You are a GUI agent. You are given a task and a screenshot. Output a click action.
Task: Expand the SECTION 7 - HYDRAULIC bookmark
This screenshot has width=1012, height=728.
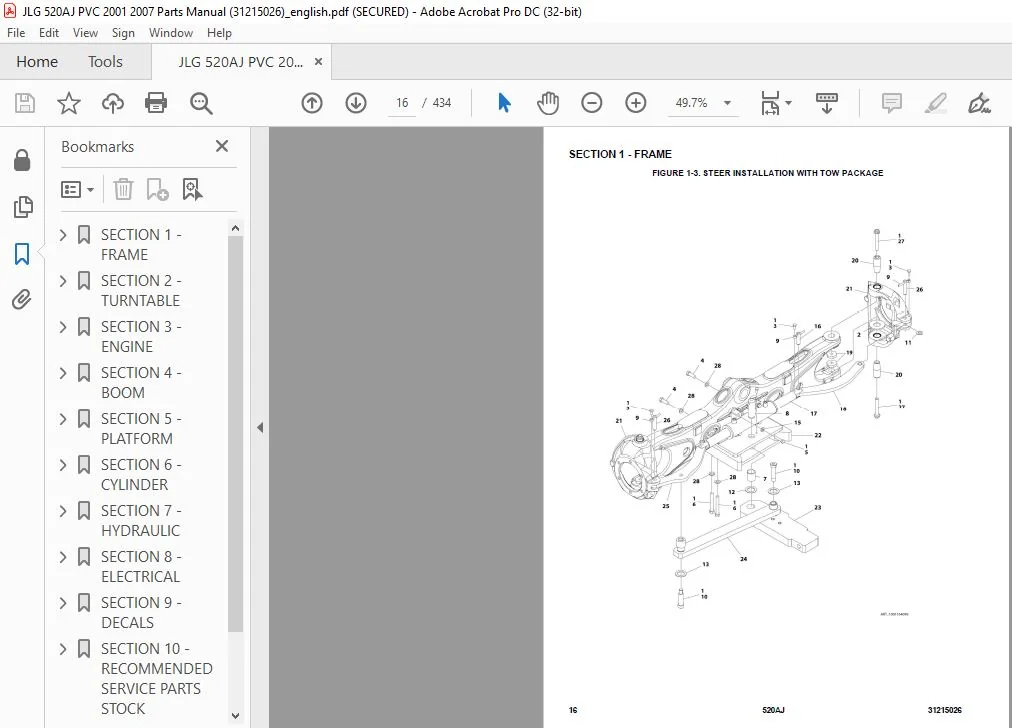coord(63,511)
